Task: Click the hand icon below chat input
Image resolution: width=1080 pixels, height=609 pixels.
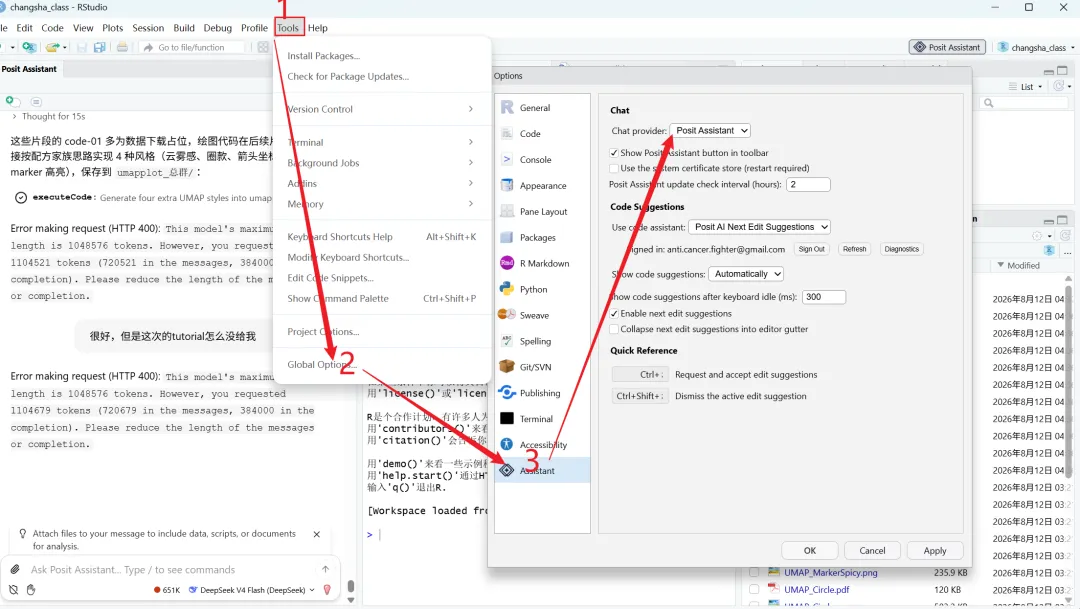Action: (31, 590)
